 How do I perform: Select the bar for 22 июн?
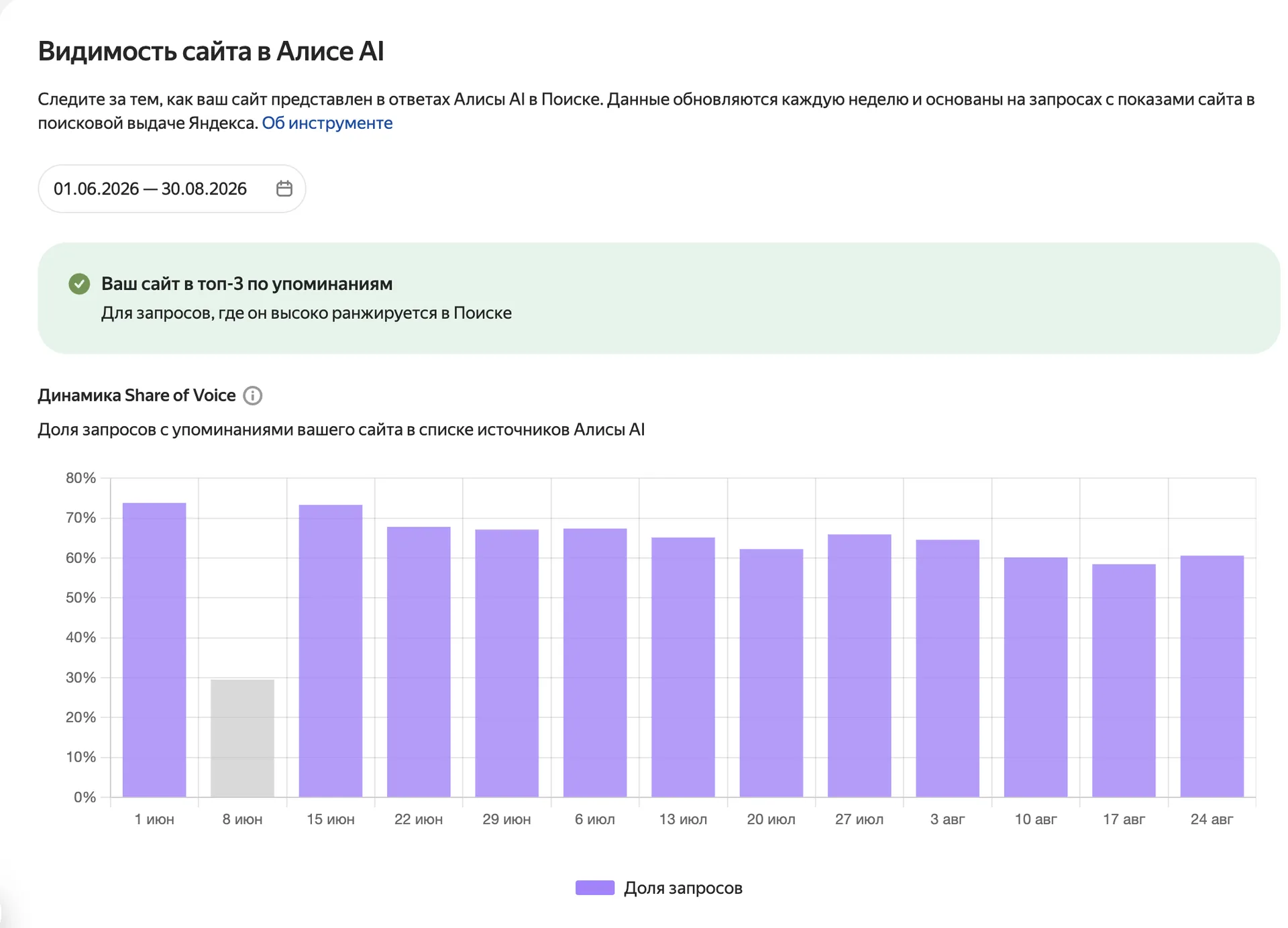tap(419, 662)
